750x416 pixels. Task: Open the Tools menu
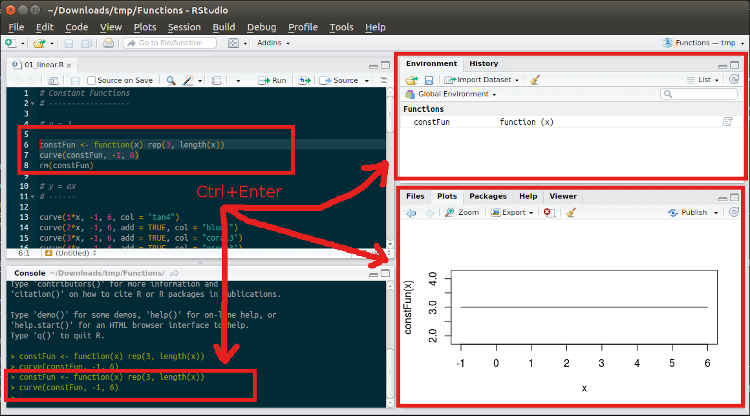pyautogui.click(x=342, y=27)
